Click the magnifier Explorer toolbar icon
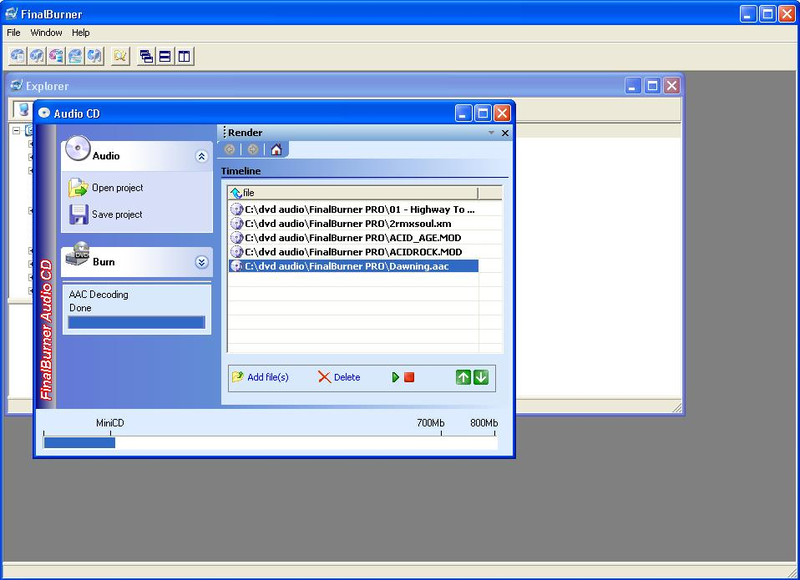The width and height of the screenshot is (800, 580). tap(120, 56)
